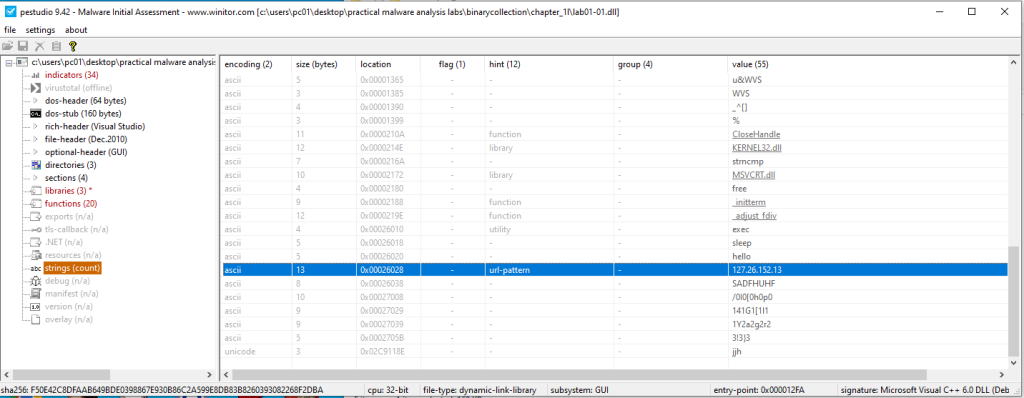Click the dos-stub console icon
1024x398 pixels.
pyautogui.click(x=35, y=114)
